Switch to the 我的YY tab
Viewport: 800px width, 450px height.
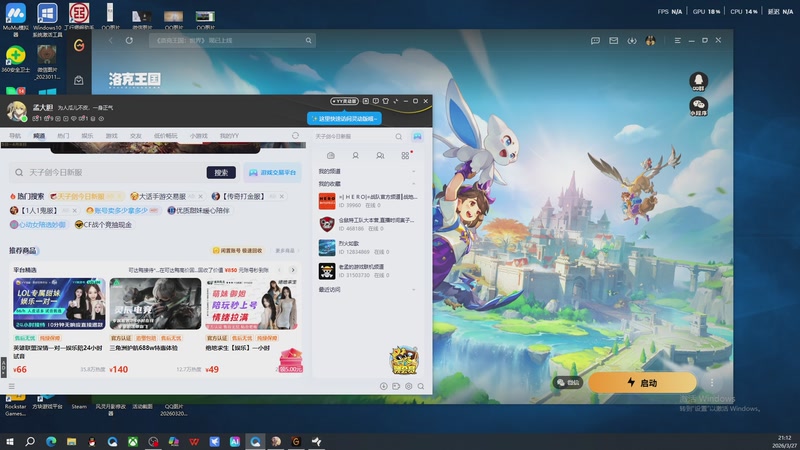(229, 136)
